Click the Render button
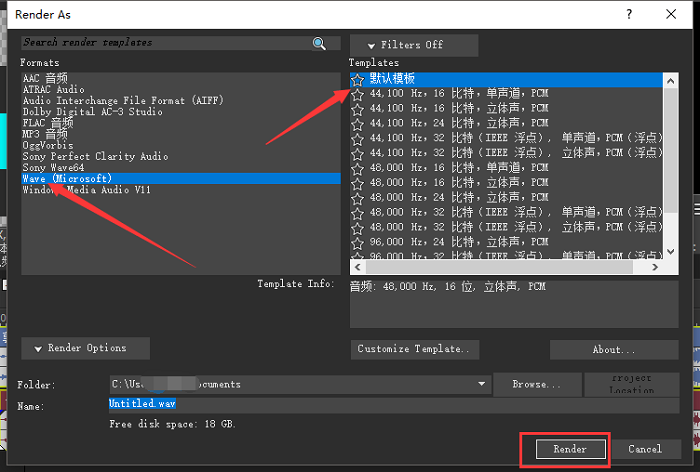Image resolution: width=700 pixels, height=472 pixels. tap(571, 449)
